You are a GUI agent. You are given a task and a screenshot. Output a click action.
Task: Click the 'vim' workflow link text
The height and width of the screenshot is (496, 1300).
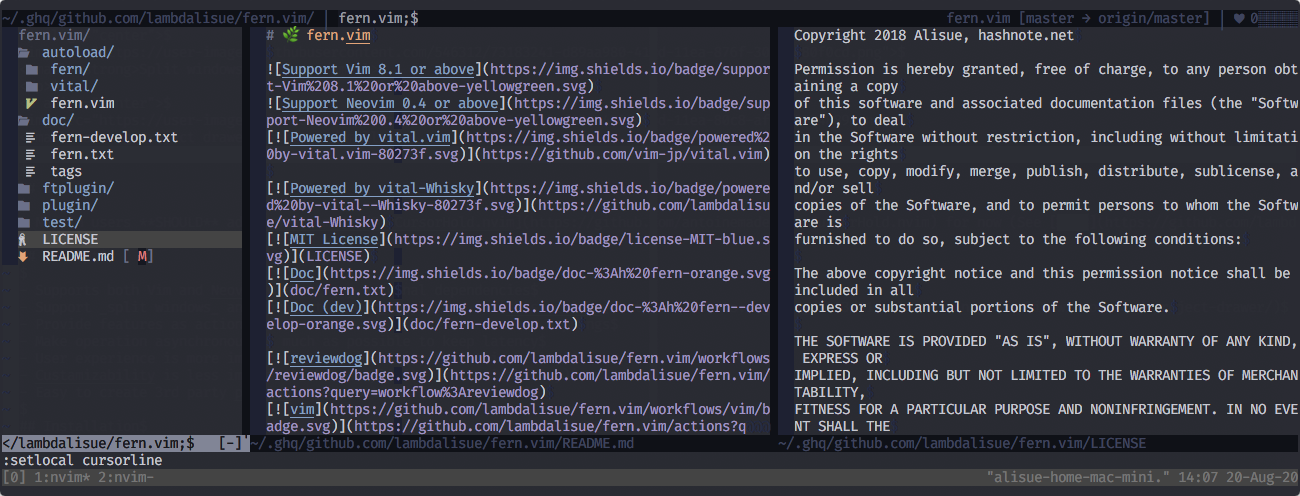click(302, 409)
